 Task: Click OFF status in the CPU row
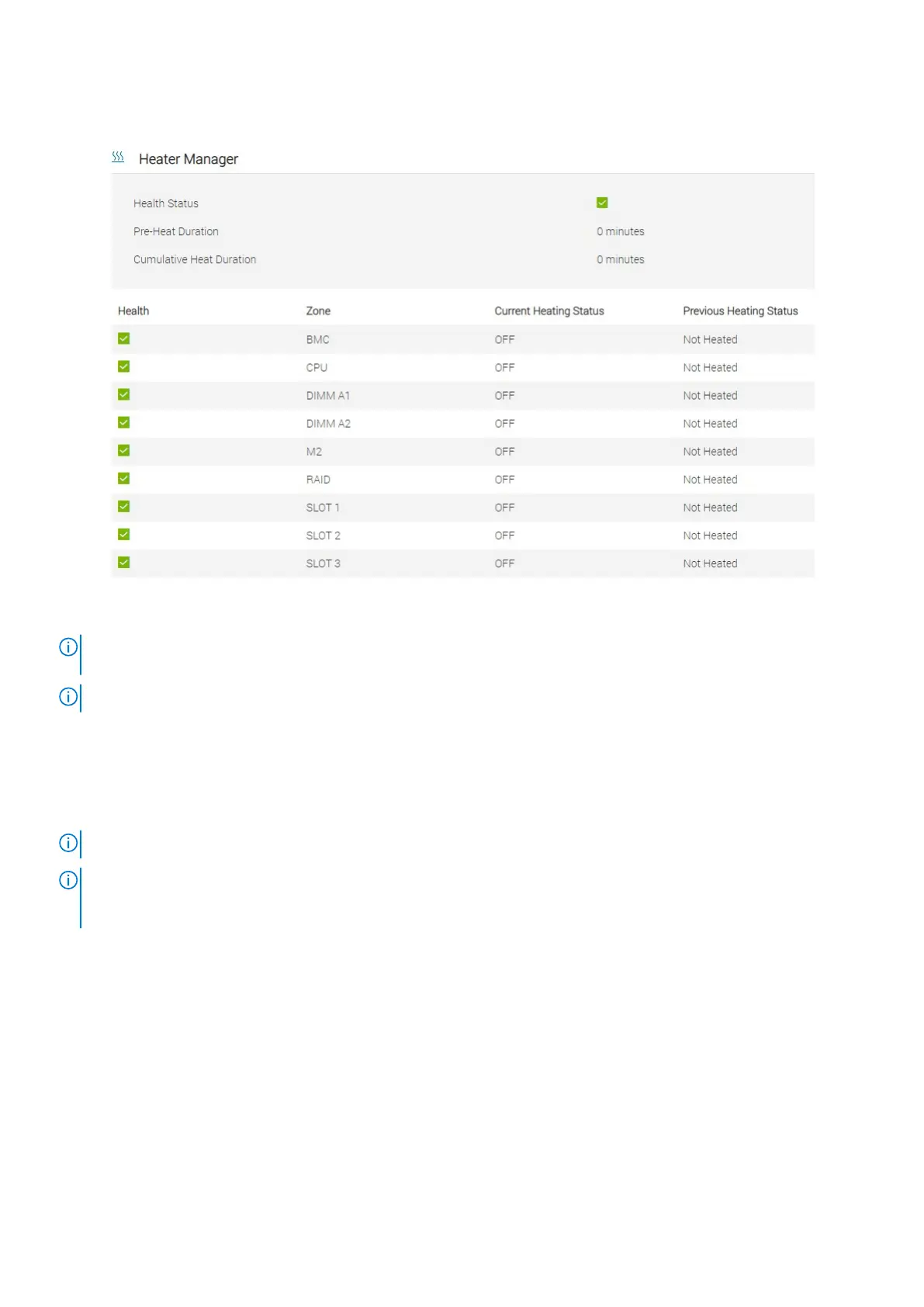coord(504,368)
